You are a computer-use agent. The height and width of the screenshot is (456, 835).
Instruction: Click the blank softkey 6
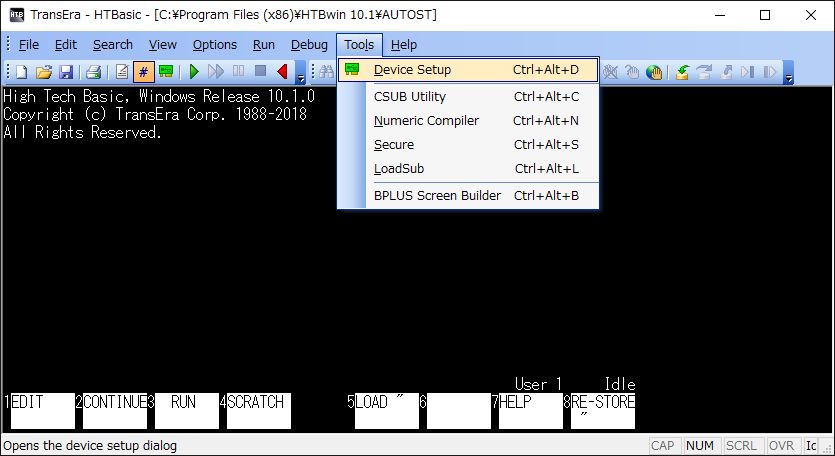(459, 411)
